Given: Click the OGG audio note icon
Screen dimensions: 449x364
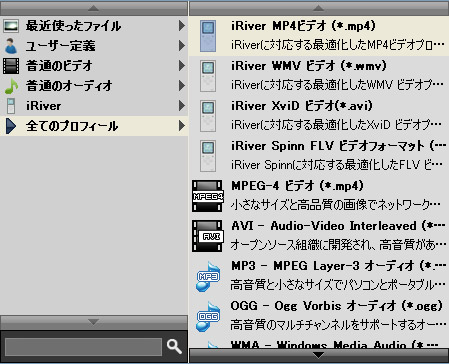Looking at the screenshot, I should (208, 316).
